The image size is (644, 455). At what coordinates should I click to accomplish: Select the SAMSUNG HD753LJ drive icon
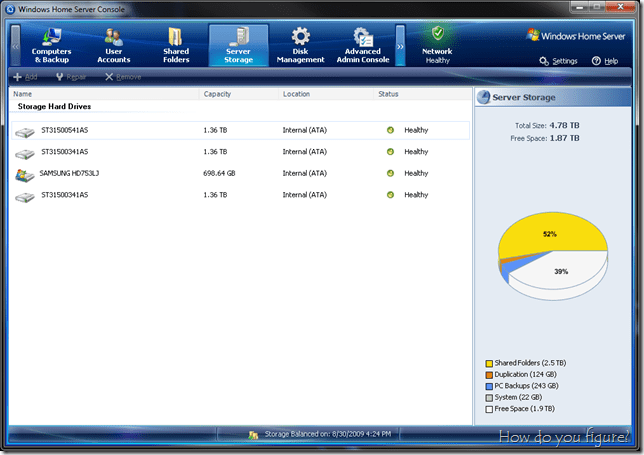pyautogui.click(x=25, y=174)
